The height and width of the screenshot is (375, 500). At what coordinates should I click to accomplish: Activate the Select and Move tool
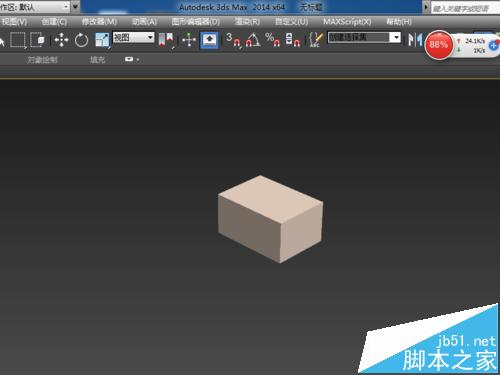pyautogui.click(x=61, y=40)
